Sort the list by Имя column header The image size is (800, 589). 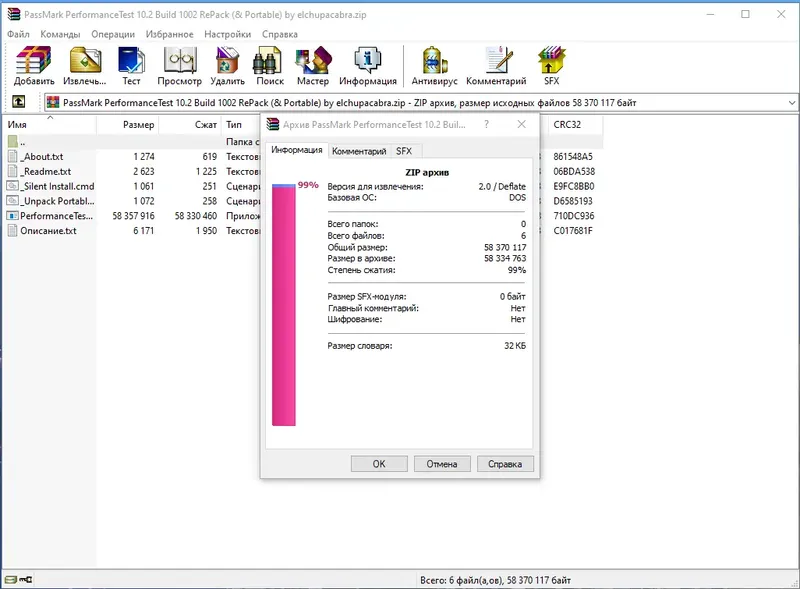(x=50, y=125)
